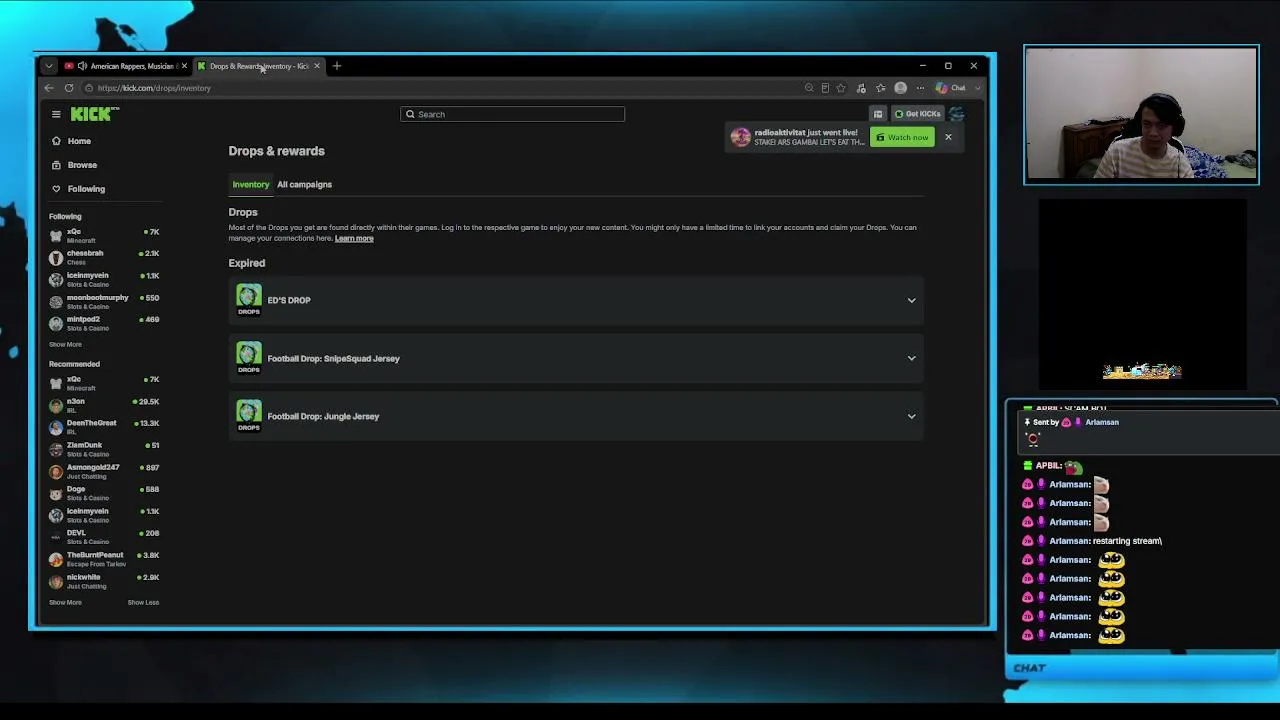The width and height of the screenshot is (1280, 720).
Task: Click the 'restarting stream' chat message
Action: (x=1127, y=541)
